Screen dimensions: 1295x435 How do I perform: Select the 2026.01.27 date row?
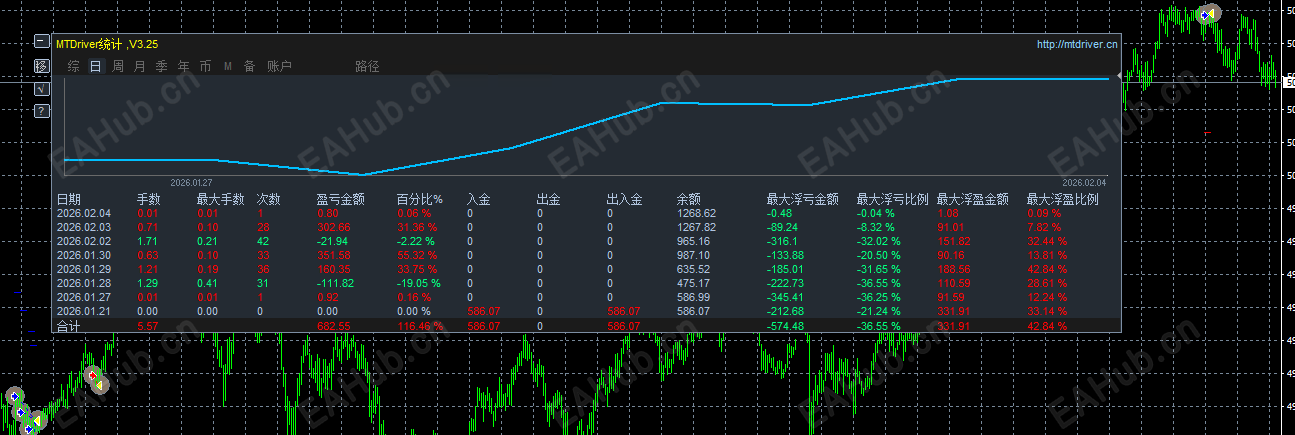pyautogui.click(x=84, y=297)
